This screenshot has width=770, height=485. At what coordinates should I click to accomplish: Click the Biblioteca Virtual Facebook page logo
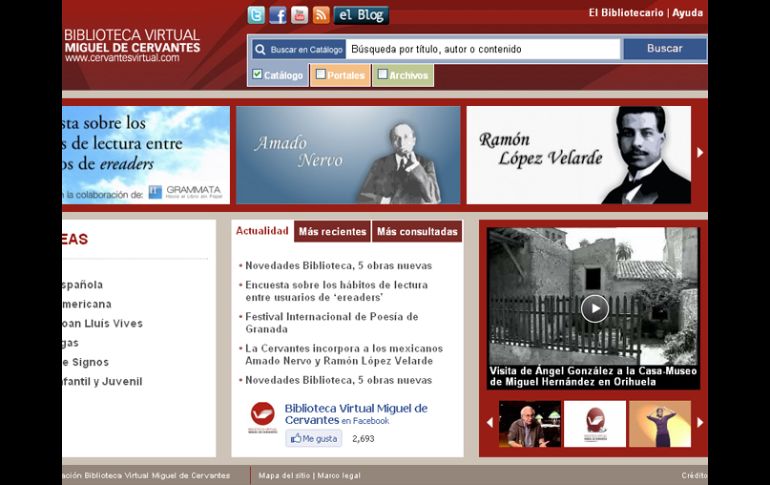pyautogui.click(x=262, y=415)
